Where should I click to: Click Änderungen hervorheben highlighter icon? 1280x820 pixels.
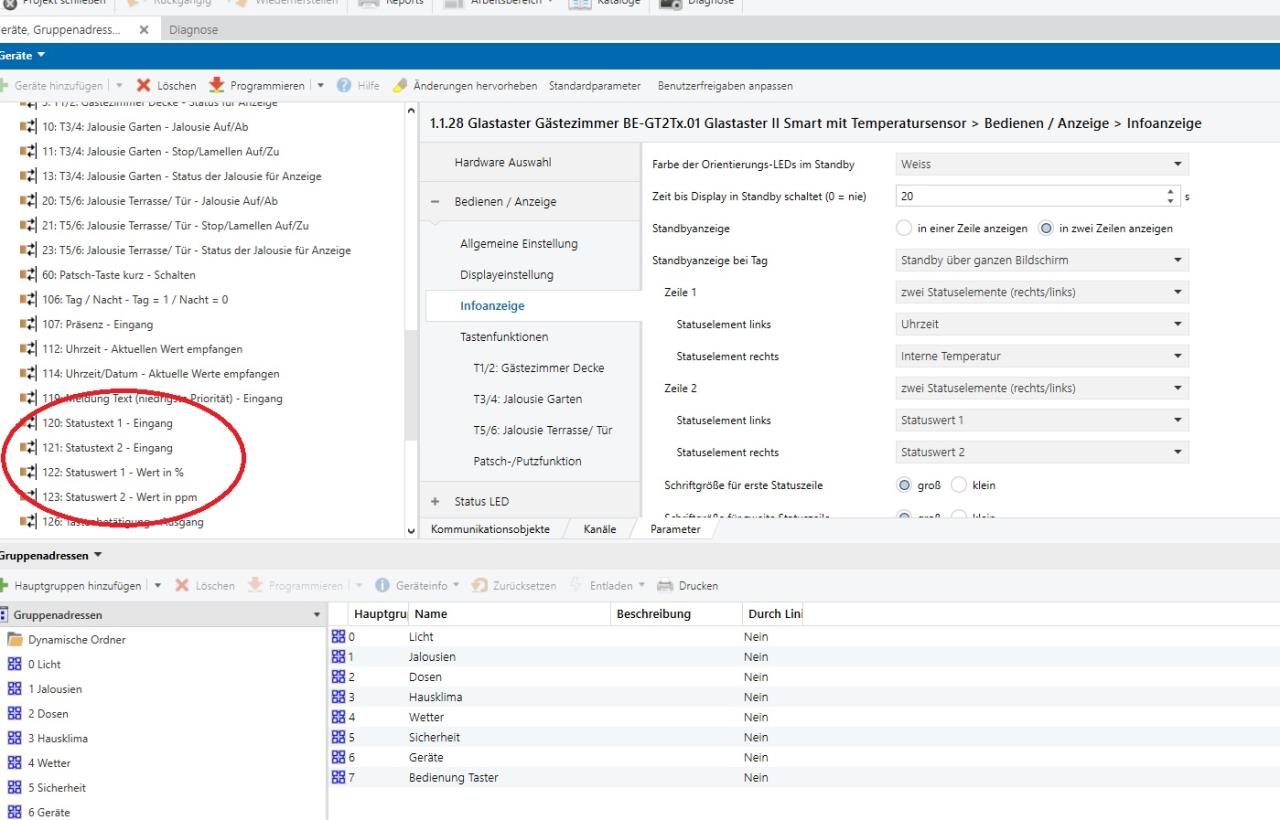(x=400, y=86)
